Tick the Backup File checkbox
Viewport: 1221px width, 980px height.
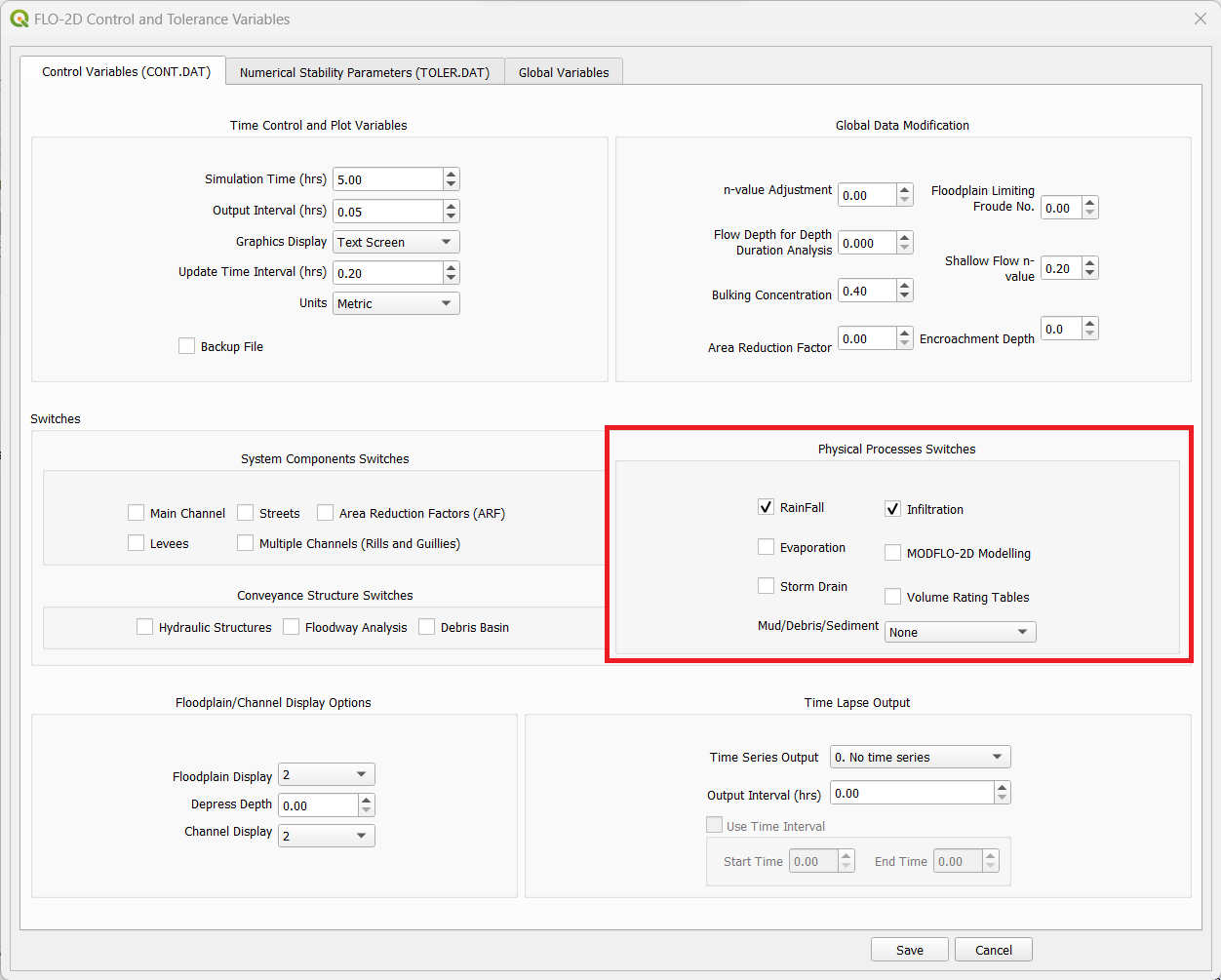click(187, 346)
